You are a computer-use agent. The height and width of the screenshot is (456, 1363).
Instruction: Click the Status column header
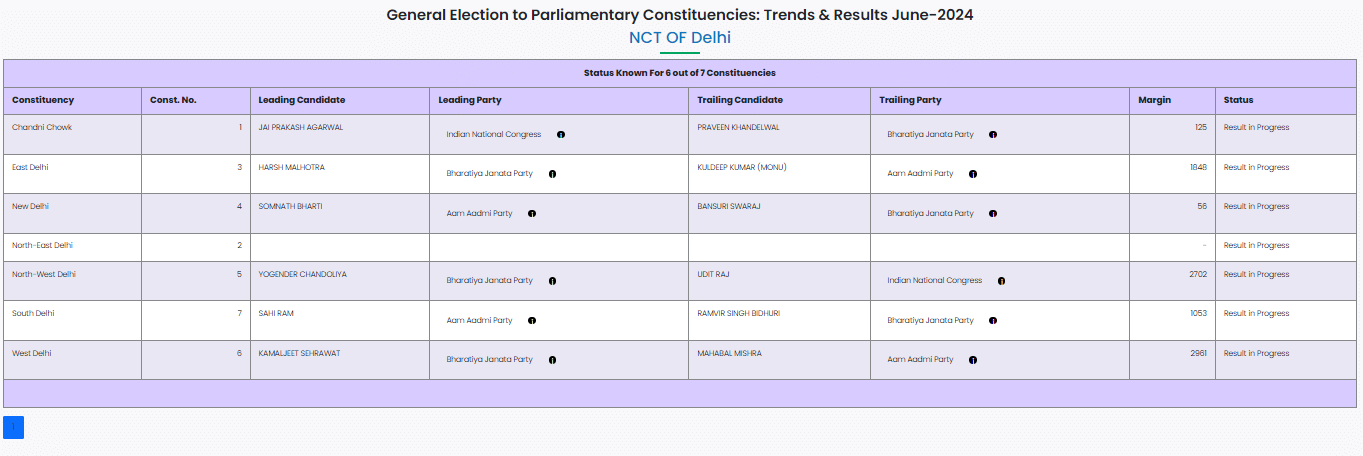click(x=1238, y=100)
